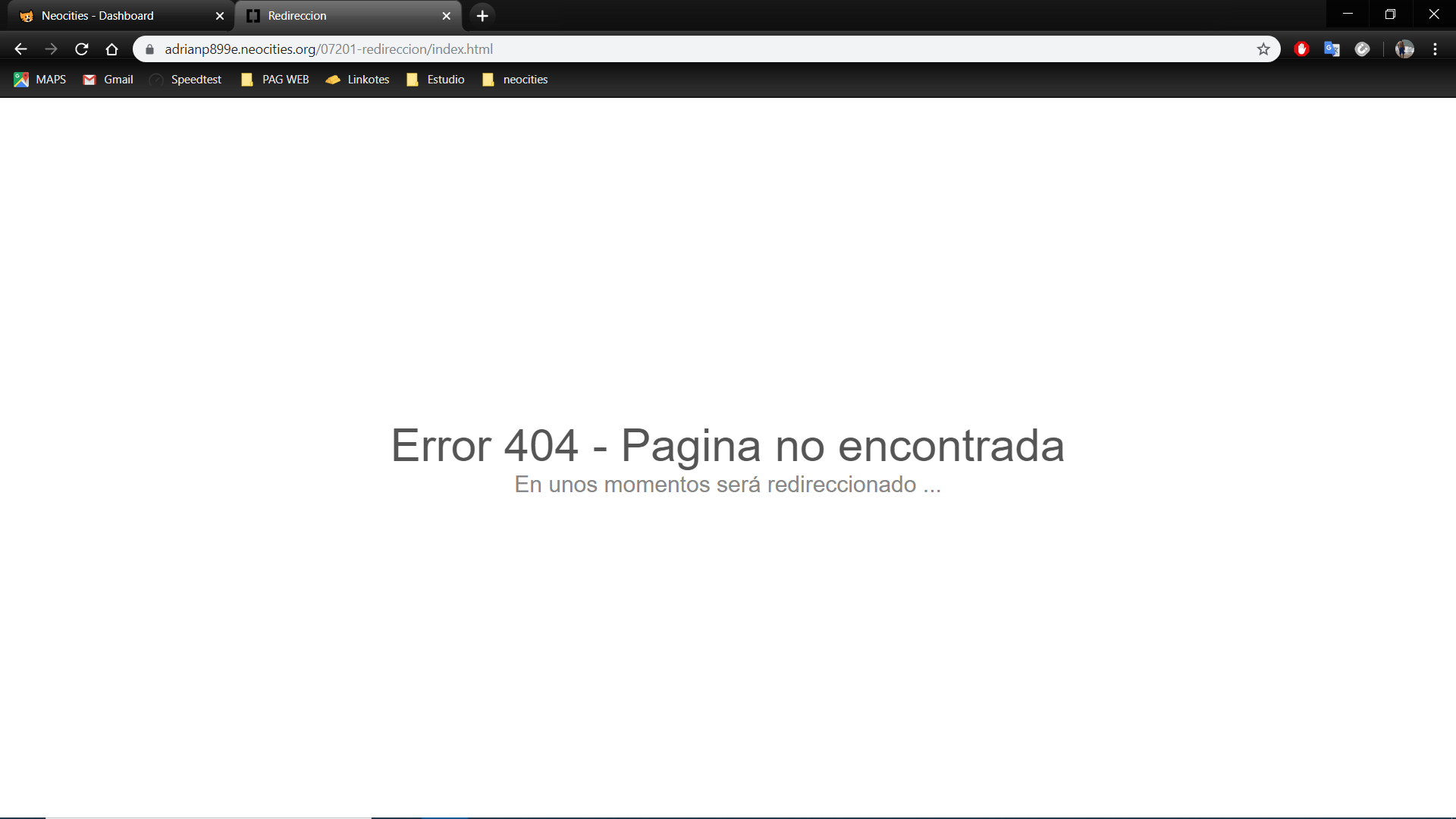Open the red ad blocker extension
Screen dimensions: 1456x819
click(x=1302, y=49)
